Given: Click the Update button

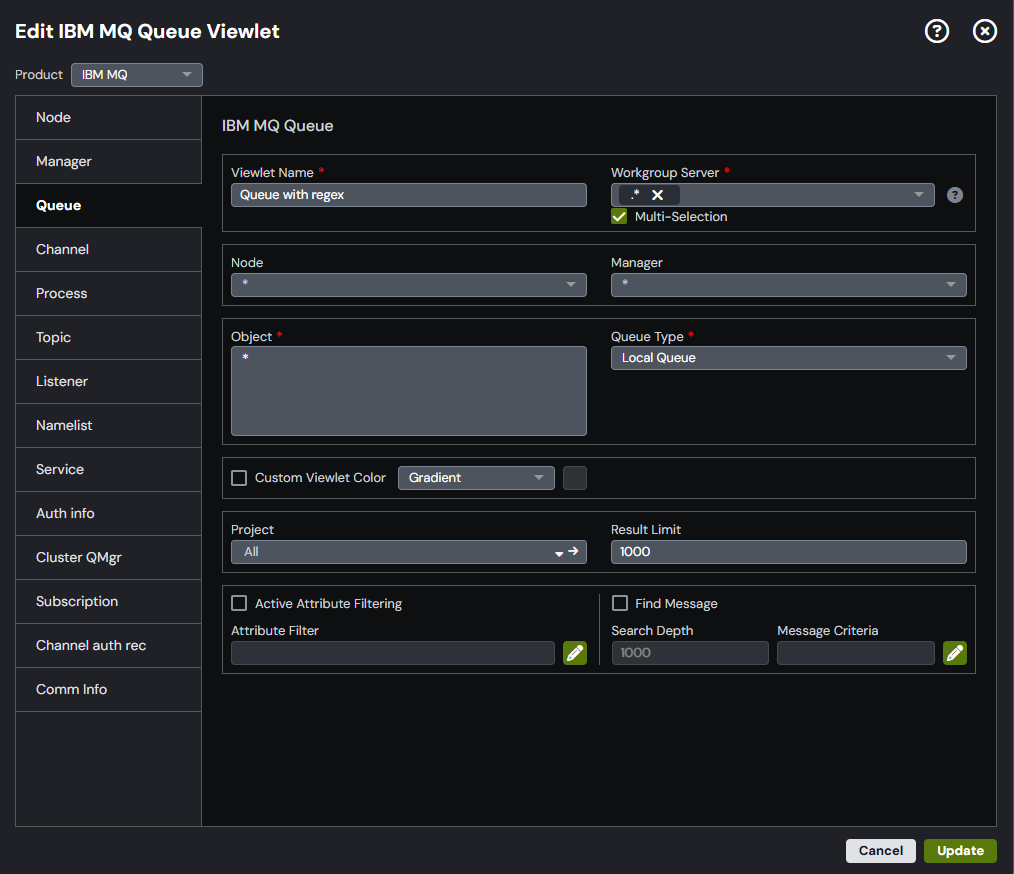Looking at the screenshot, I should pyautogui.click(x=960, y=851).
